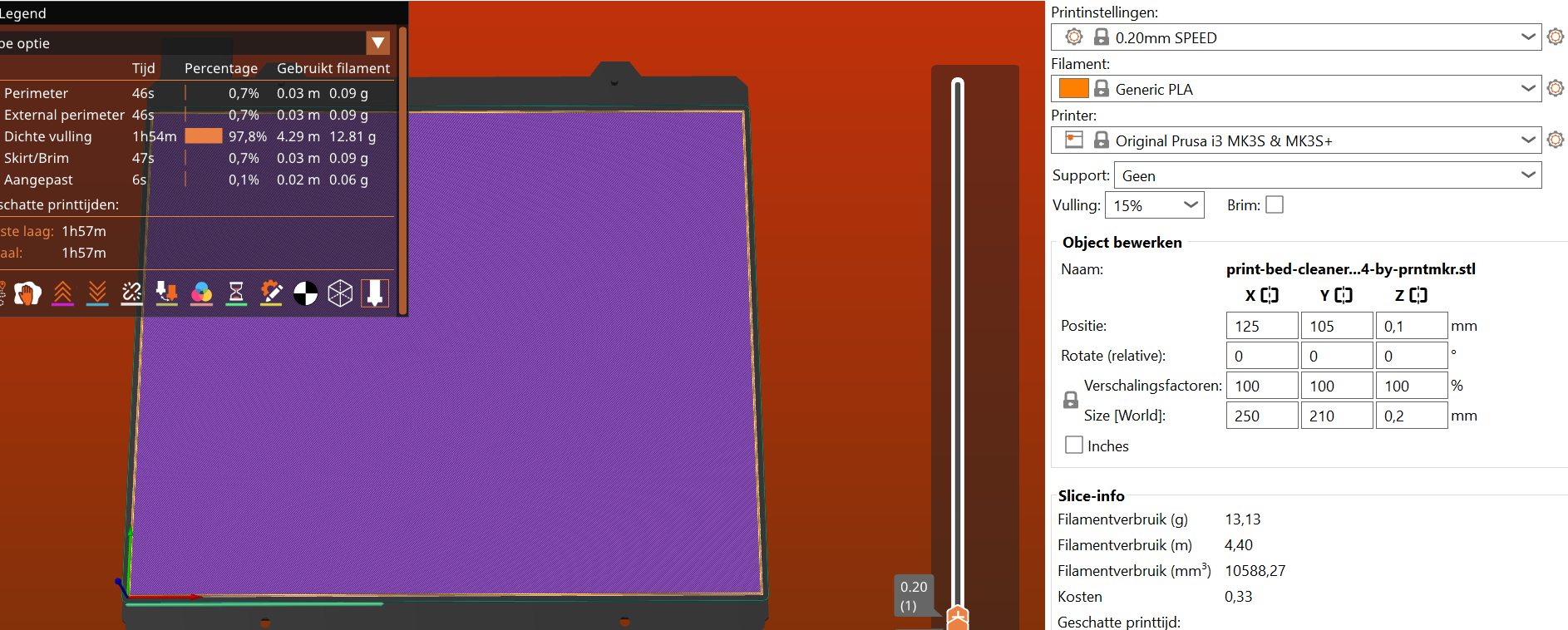Click the orange filament color swatch
Image resolution: width=1568 pixels, height=630 pixels.
click(1074, 88)
